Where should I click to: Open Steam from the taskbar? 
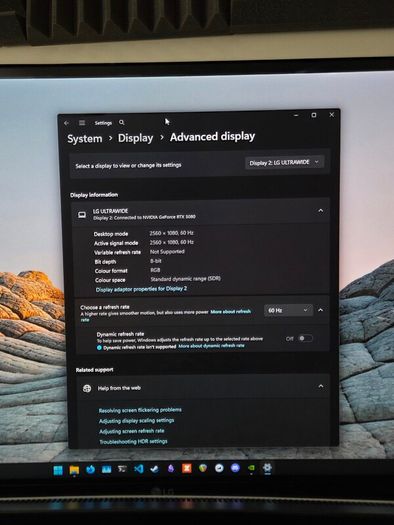(x=155, y=469)
